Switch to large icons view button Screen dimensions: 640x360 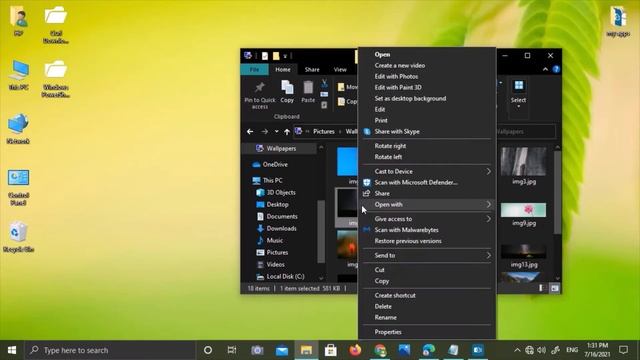(x=555, y=288)
